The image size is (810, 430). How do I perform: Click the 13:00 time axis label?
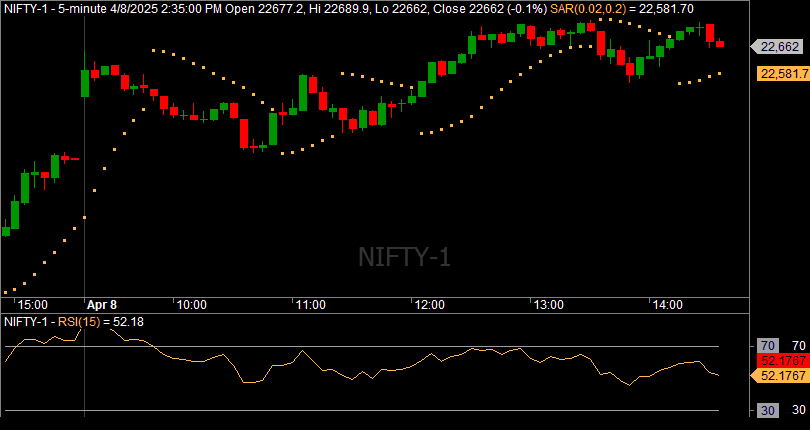(548, 304)
